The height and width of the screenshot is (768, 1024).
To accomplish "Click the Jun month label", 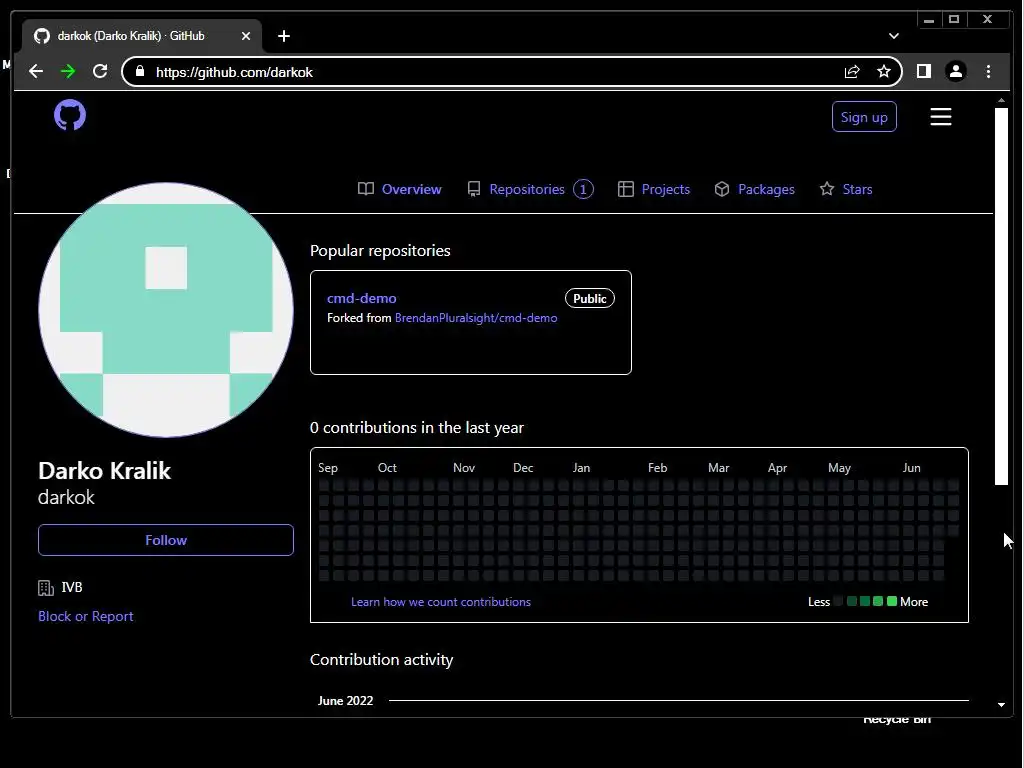I will coord(912,468).
